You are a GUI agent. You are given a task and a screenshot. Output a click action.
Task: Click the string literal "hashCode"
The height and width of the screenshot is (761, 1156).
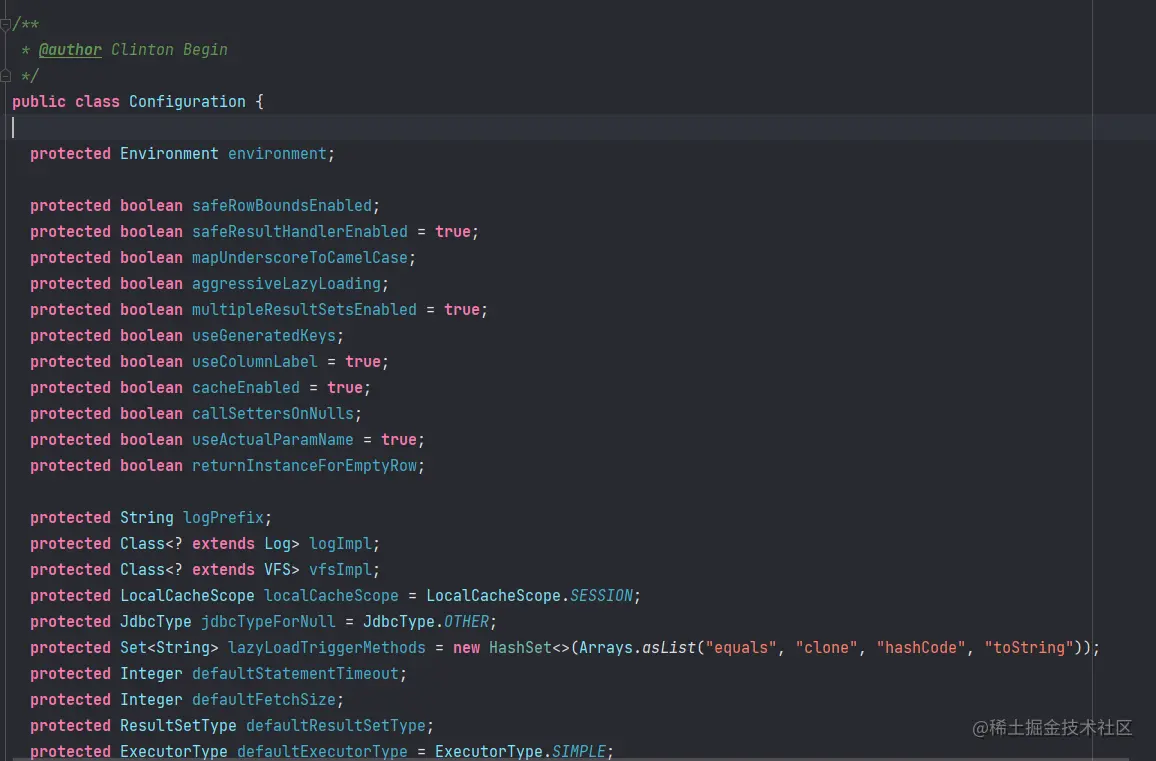(922, 647)
